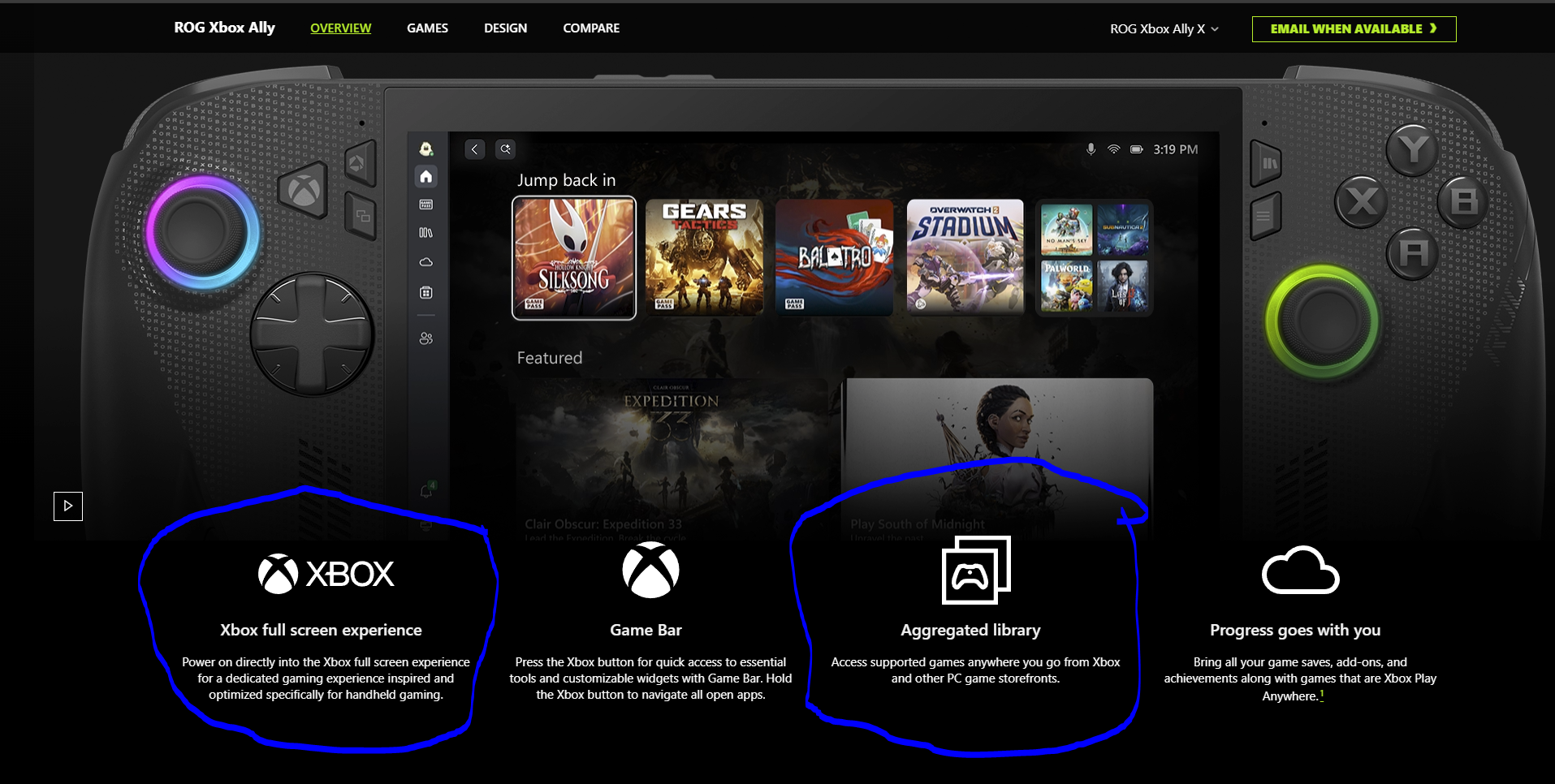Open the COMPARE tab
The width and height of the screenshot is (1555, 784).
(591, 28)
